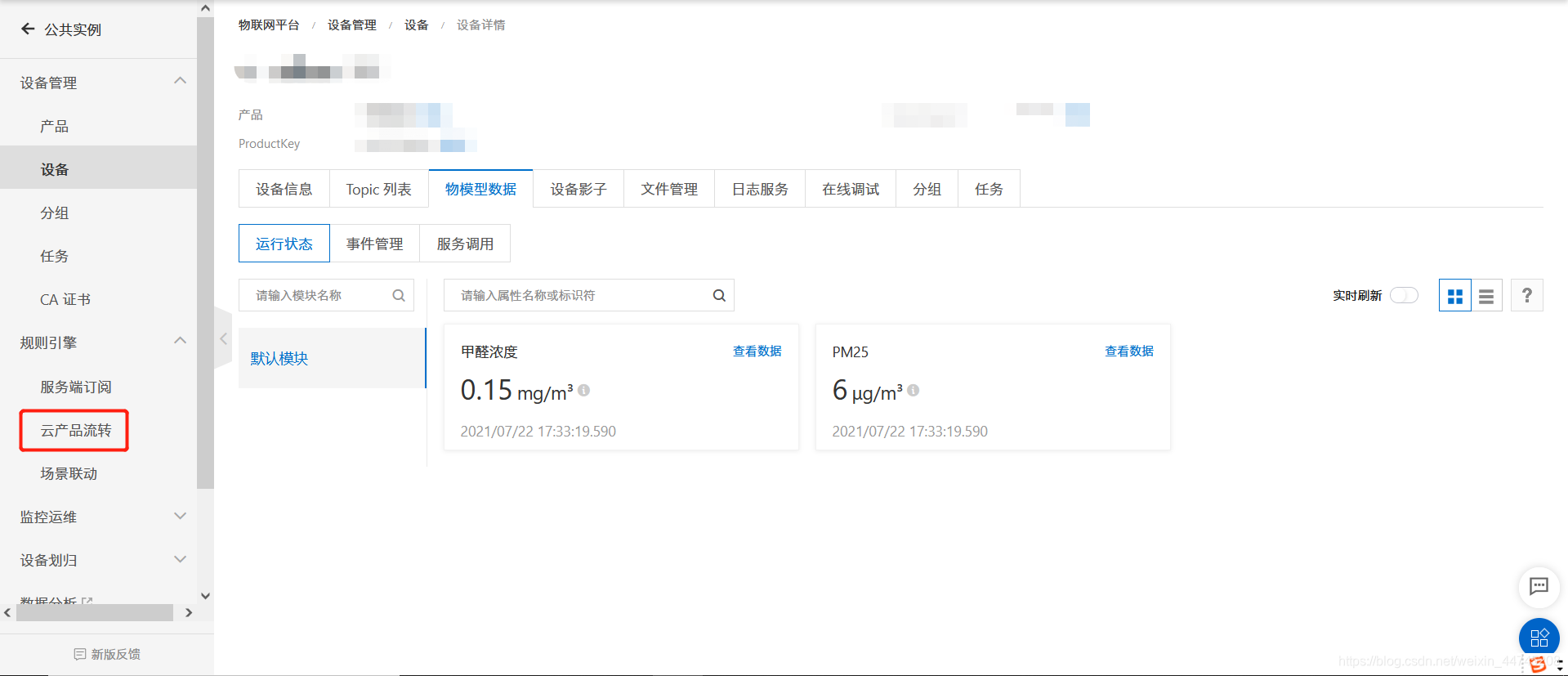Collapse the sidebar with the side arrow handle
Viewport: 1568px width, 676px height.
223,338
